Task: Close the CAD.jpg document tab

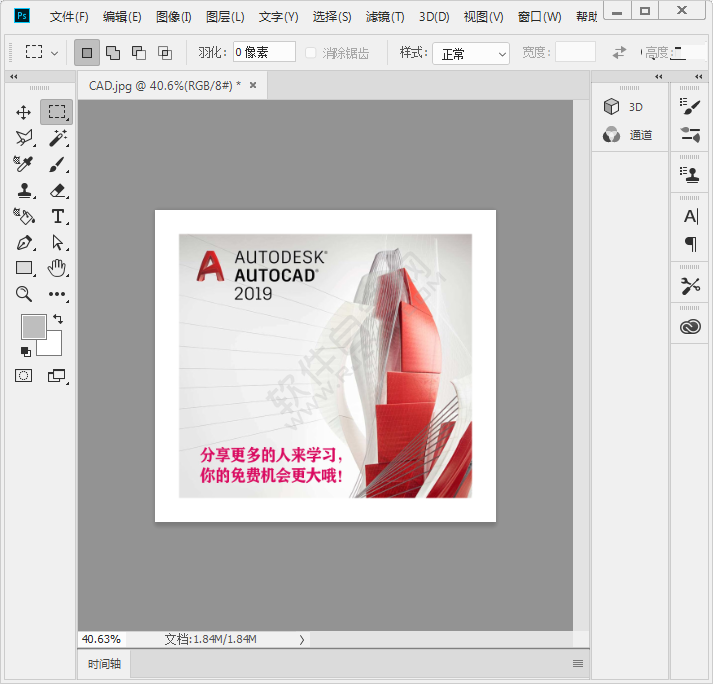Action: [253, 85]
